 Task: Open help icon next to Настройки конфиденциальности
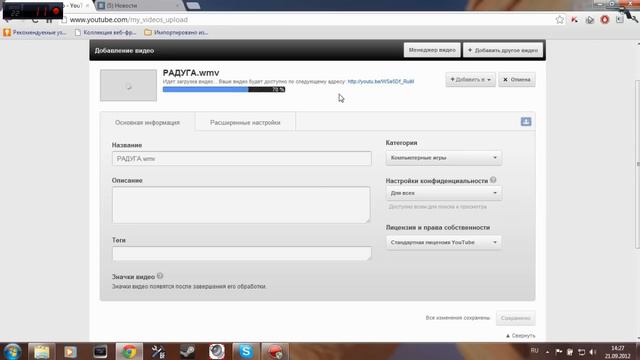tap(493, 180)
